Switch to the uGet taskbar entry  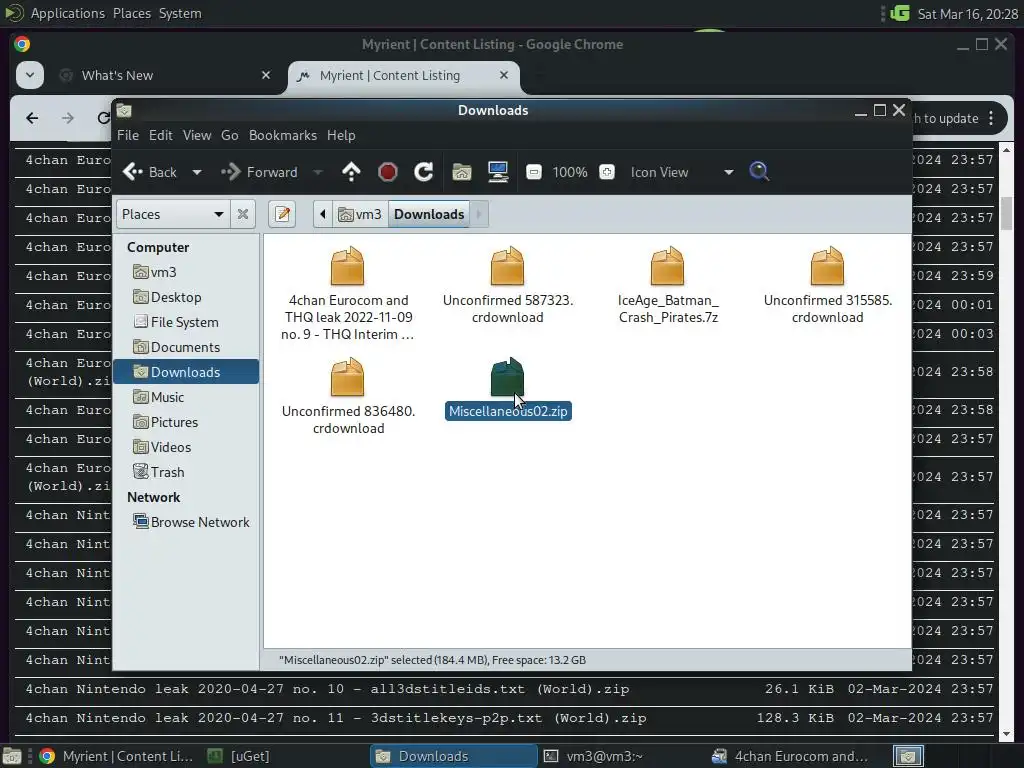[238, 756]
